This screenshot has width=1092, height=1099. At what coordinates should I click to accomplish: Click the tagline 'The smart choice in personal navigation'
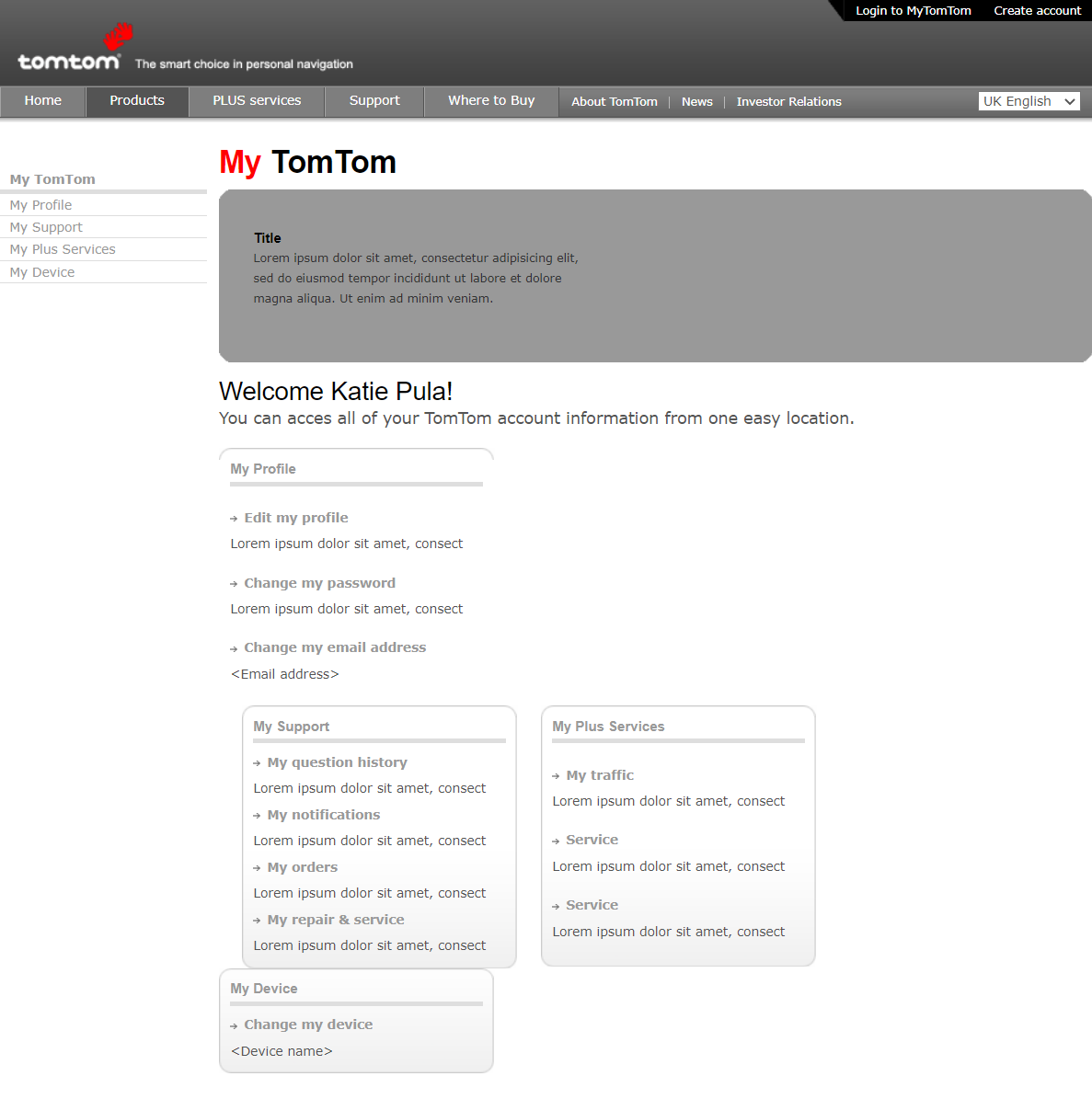[x=244, y=63]
